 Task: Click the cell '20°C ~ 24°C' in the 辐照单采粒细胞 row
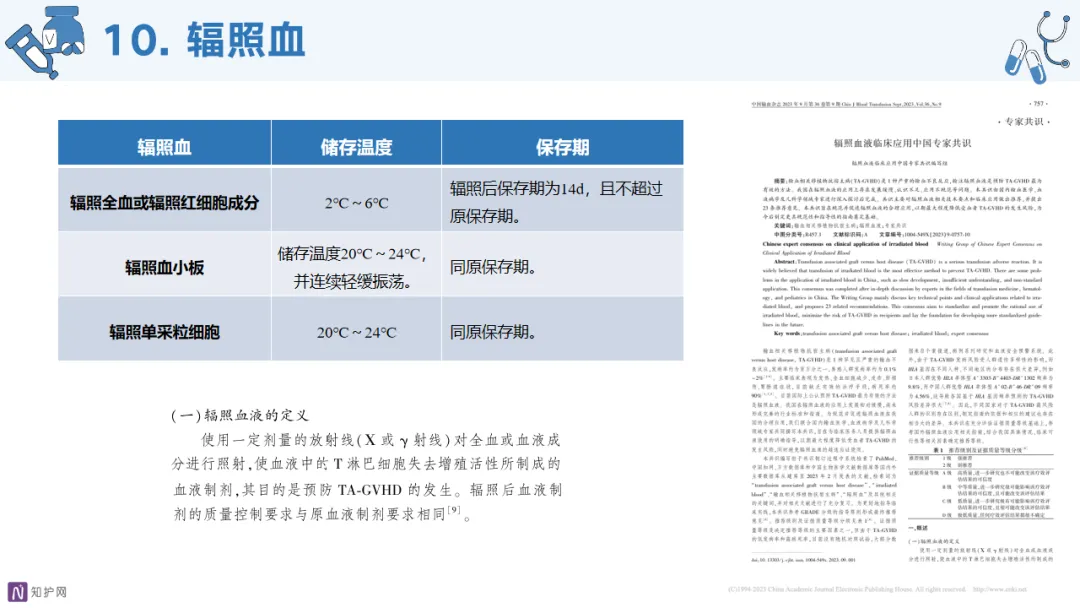point(356,333)
